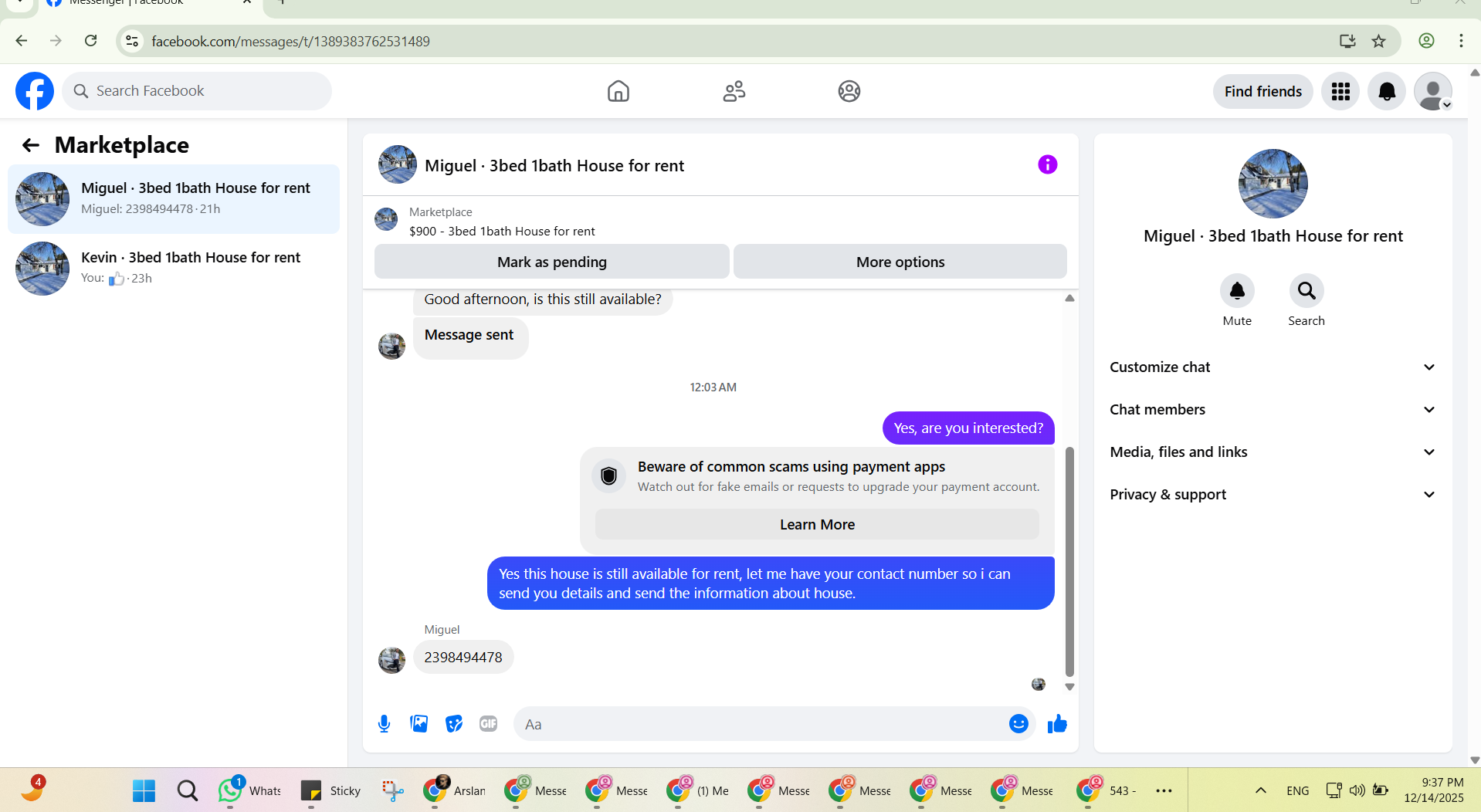The height and width of the screenshot is (812, 1481).
Task: Open the Facebook menu grid icon
Action: 1340,92
